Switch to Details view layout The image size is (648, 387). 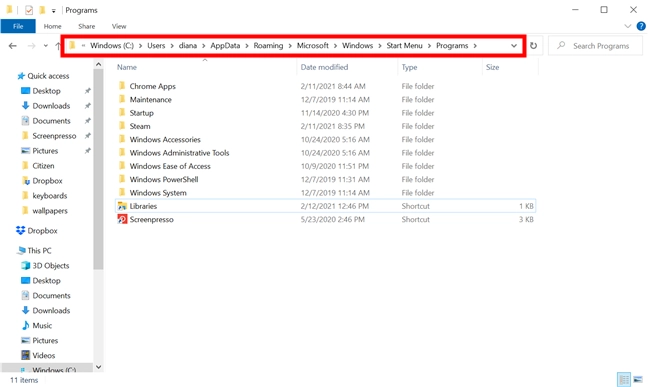[624, 379]
